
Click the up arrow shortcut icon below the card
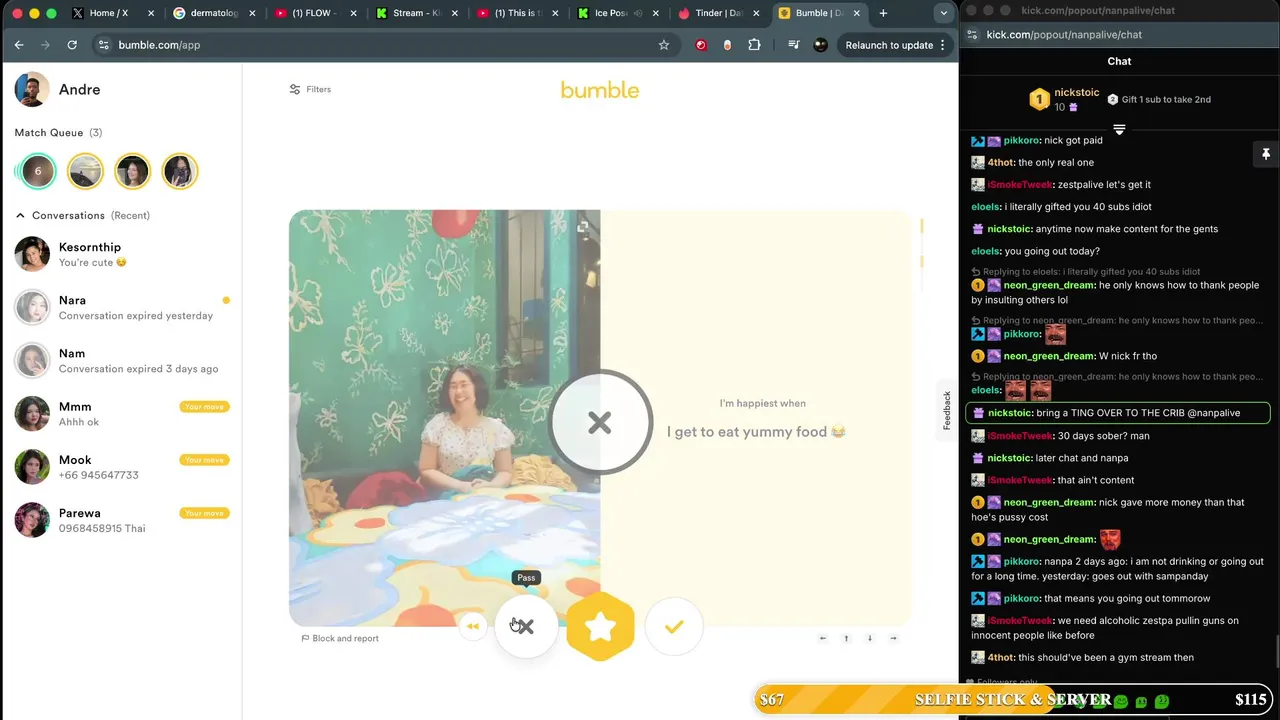coord(846,638)
